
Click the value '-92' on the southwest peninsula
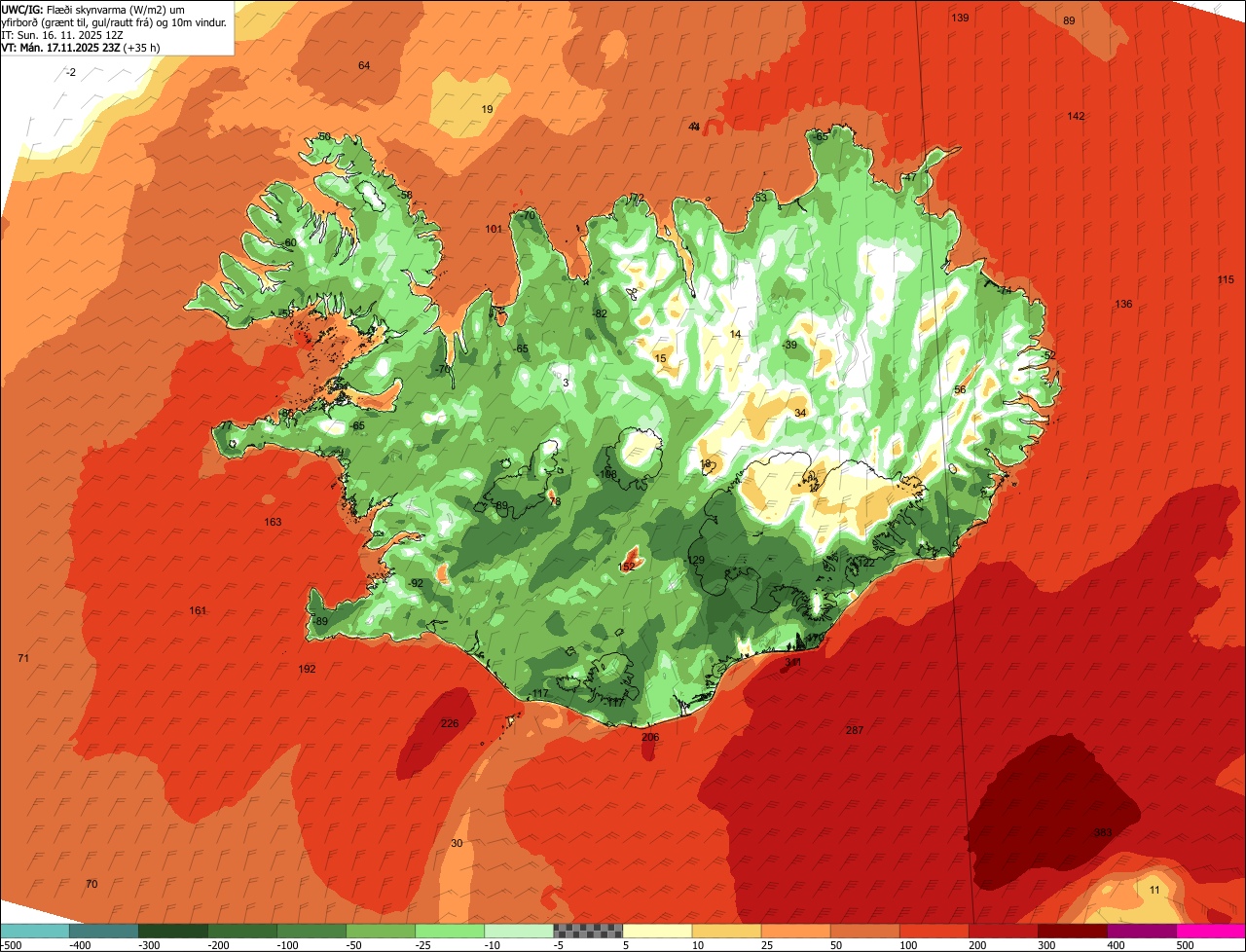[416, 583]
